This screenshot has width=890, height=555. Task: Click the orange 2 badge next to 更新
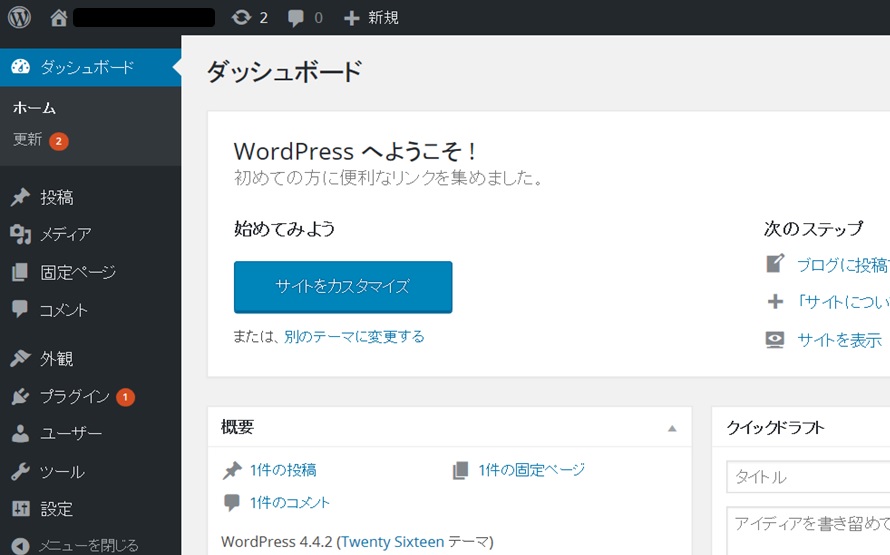click(58, 141)
